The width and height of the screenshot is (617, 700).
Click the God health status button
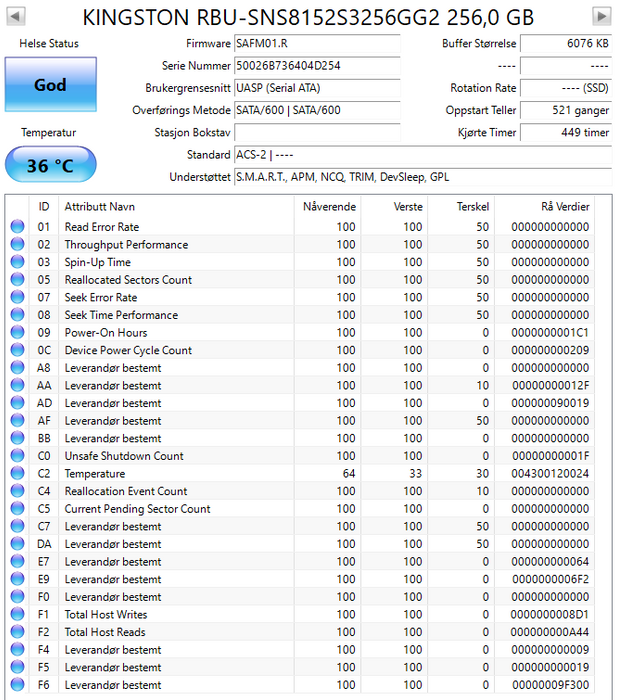coord(50,85)
